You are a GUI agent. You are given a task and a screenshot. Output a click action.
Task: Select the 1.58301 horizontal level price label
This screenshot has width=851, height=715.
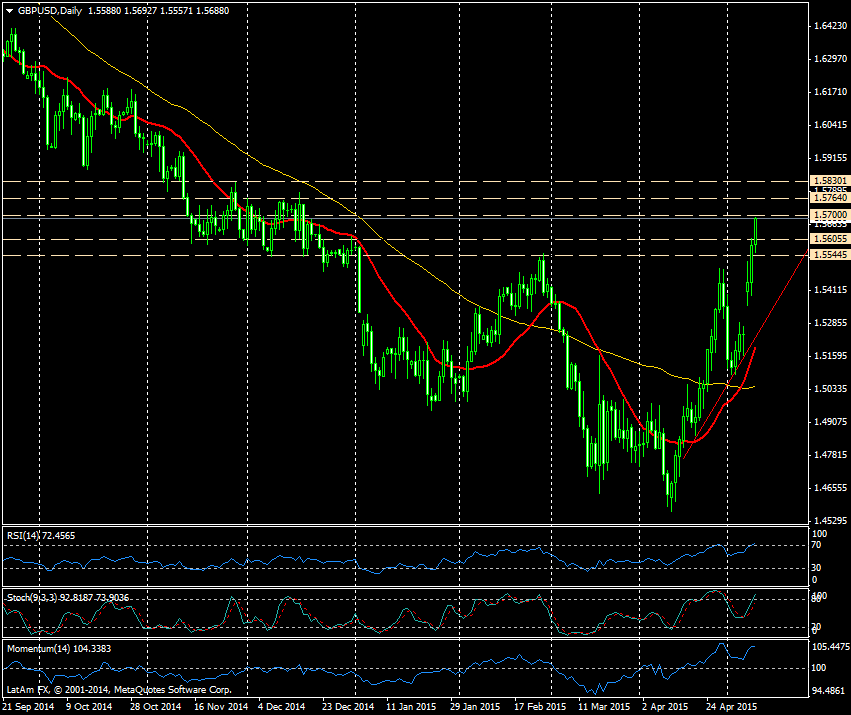click(x=827, y=181)
